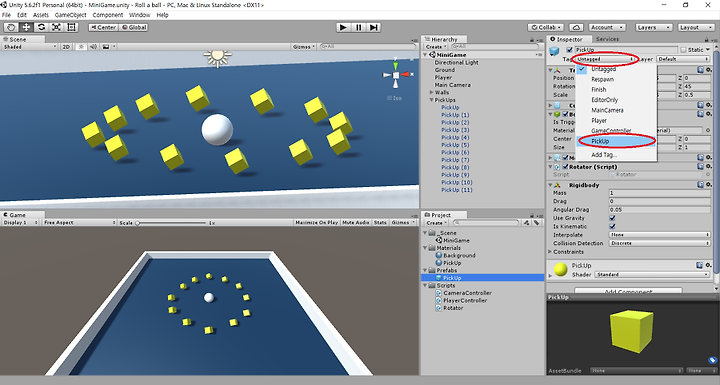Open the PickUp material help icon
This screenshot has width=720, height=385.
(699, 265)
